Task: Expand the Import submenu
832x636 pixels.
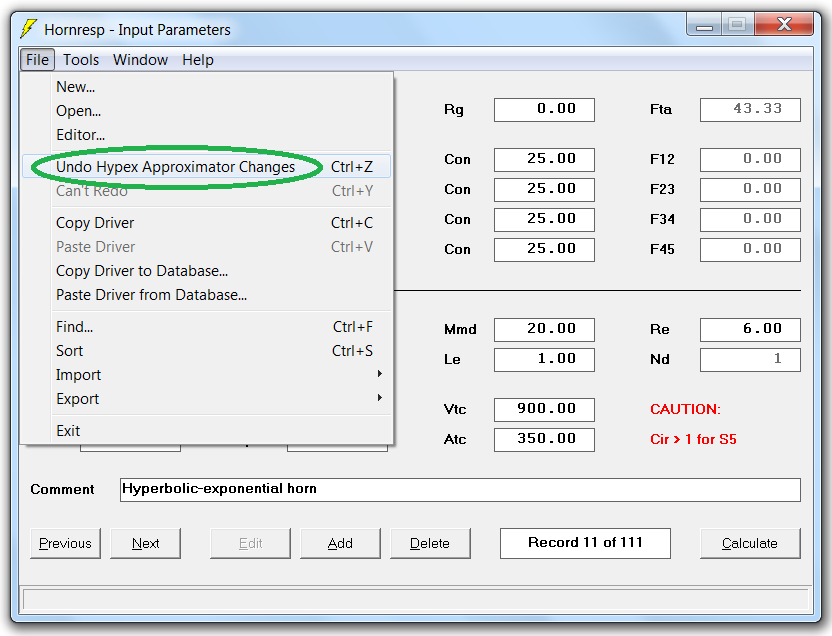Action: coord(207,374)
